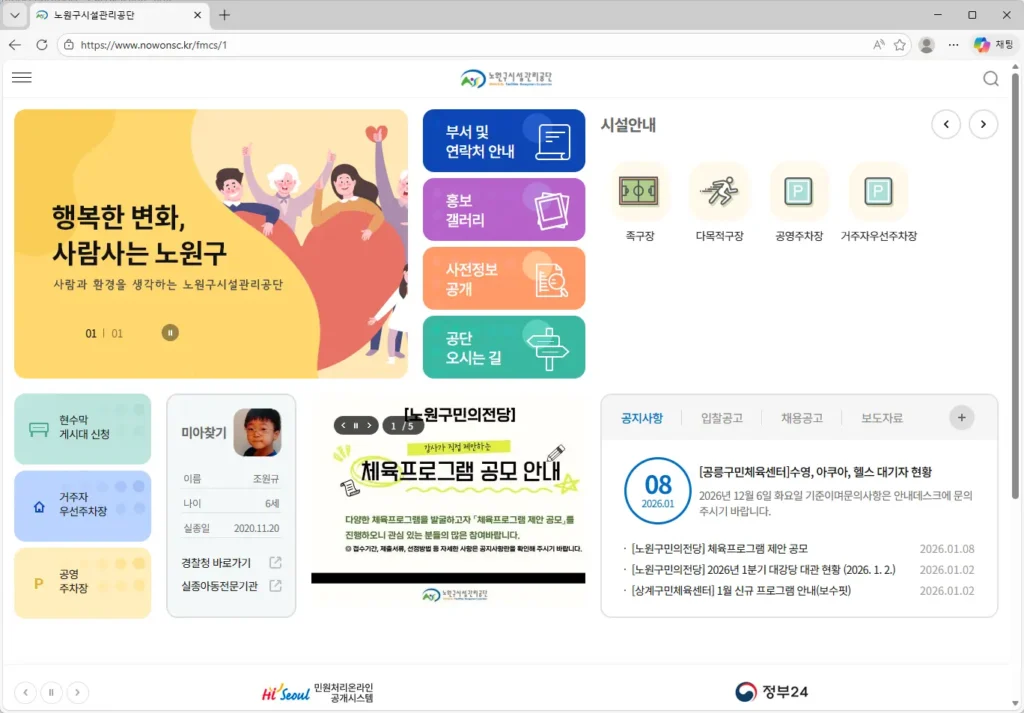The height and width of the screenshot is (713, 1024).
Task: Click the 거주자우선주차장 facility icon
Action: coord(878,191)
